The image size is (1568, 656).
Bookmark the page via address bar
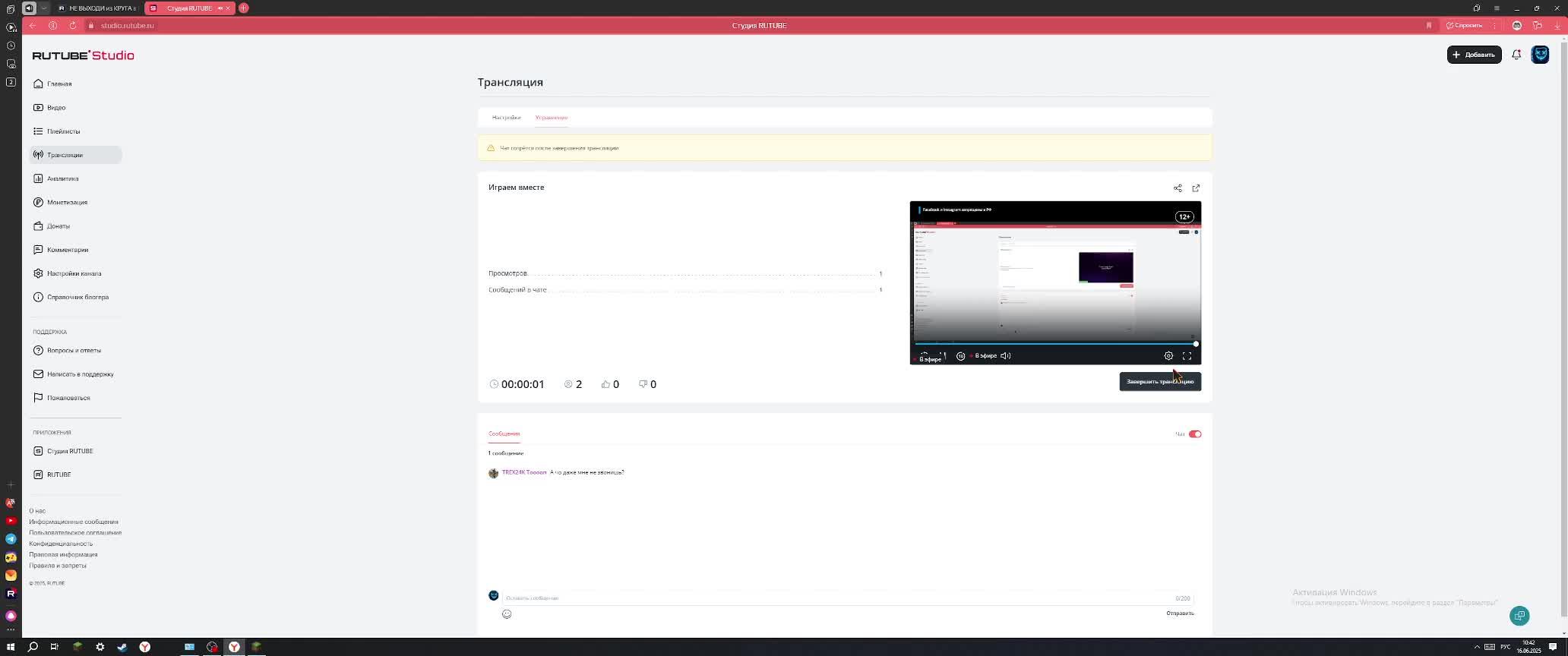pos(1428,25)
